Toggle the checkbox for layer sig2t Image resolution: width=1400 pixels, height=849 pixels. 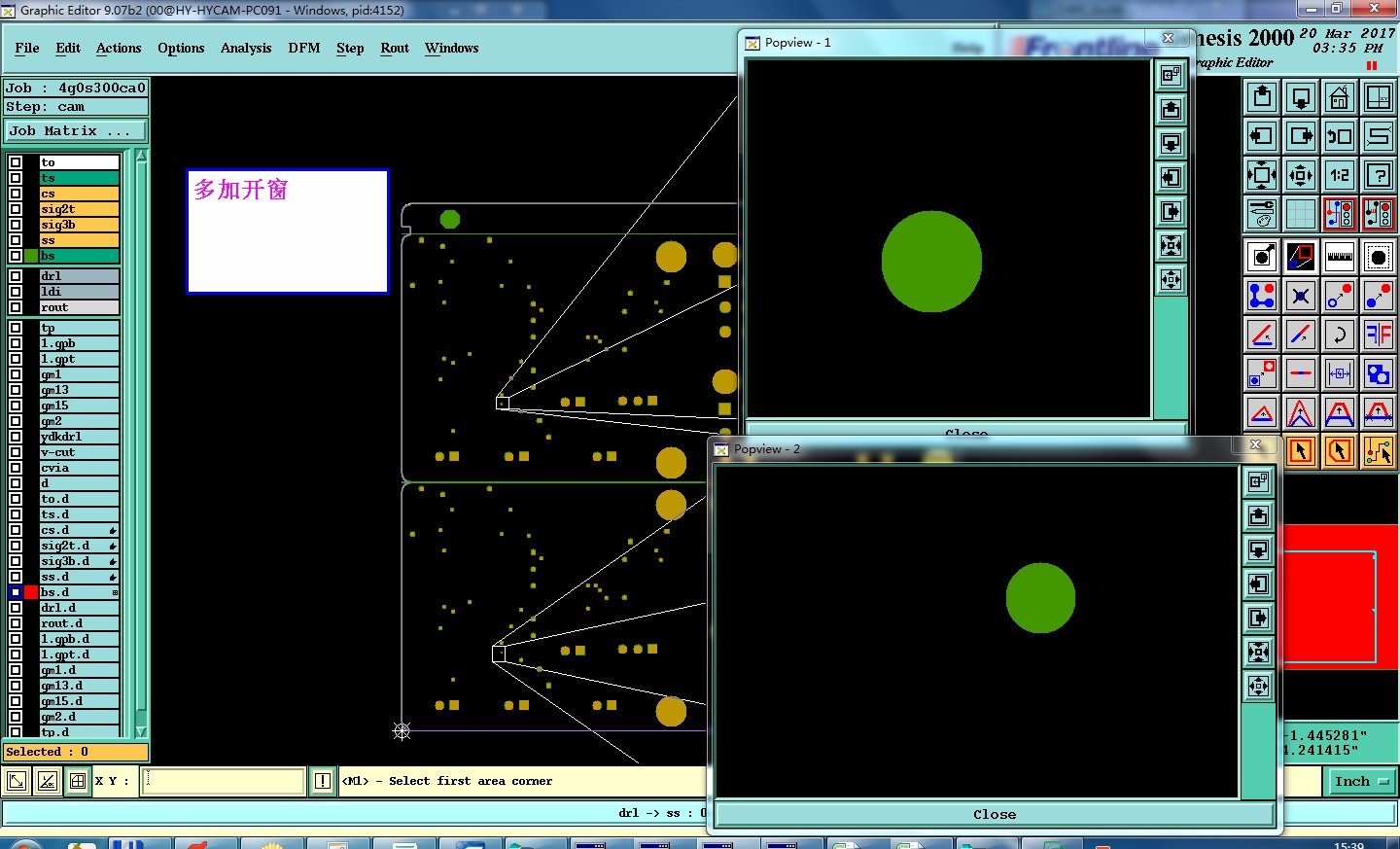(16, 209)
